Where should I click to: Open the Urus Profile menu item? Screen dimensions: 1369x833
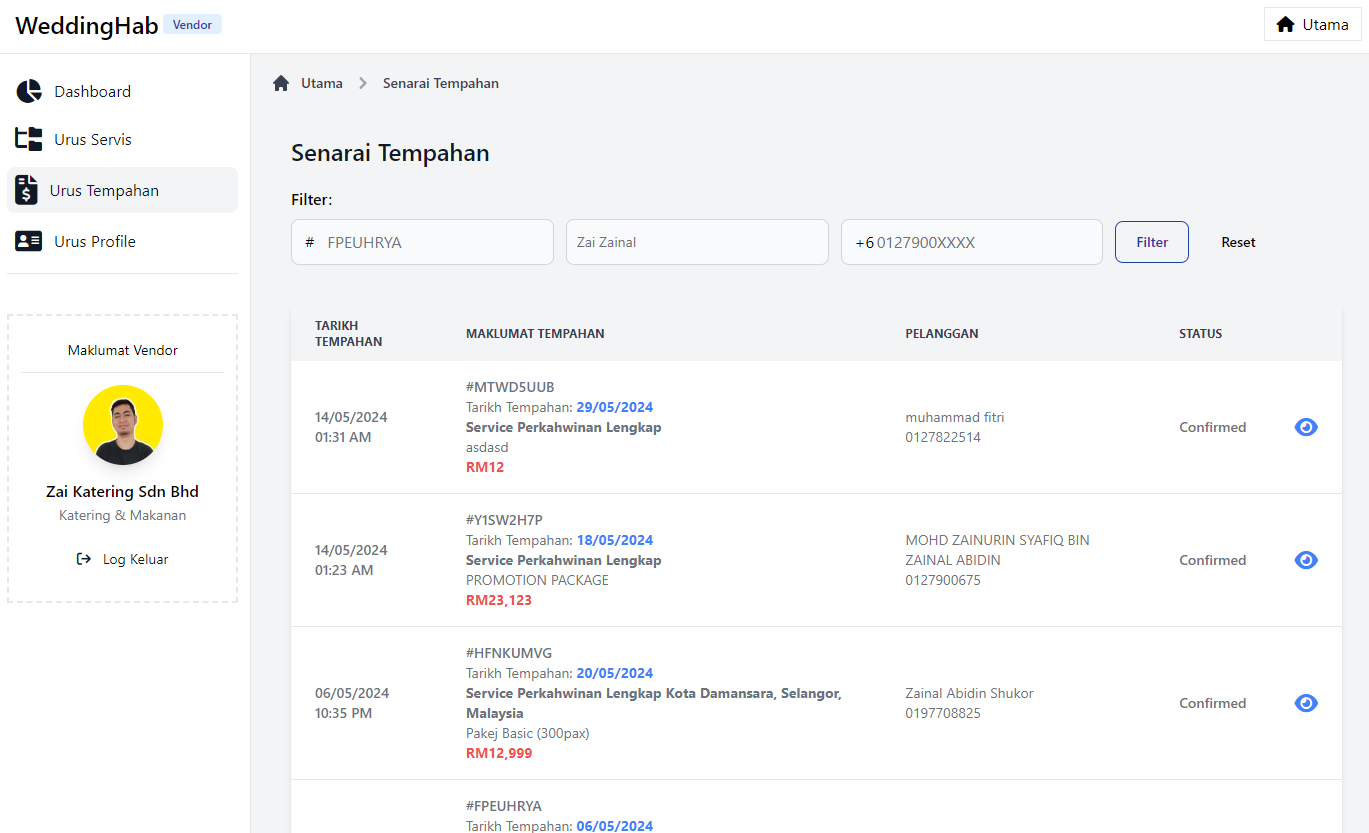(95, 241)
